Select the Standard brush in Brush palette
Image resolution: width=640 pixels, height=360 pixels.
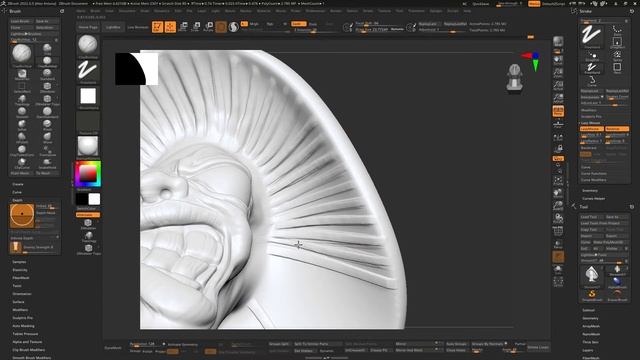[x=47, y=74]
